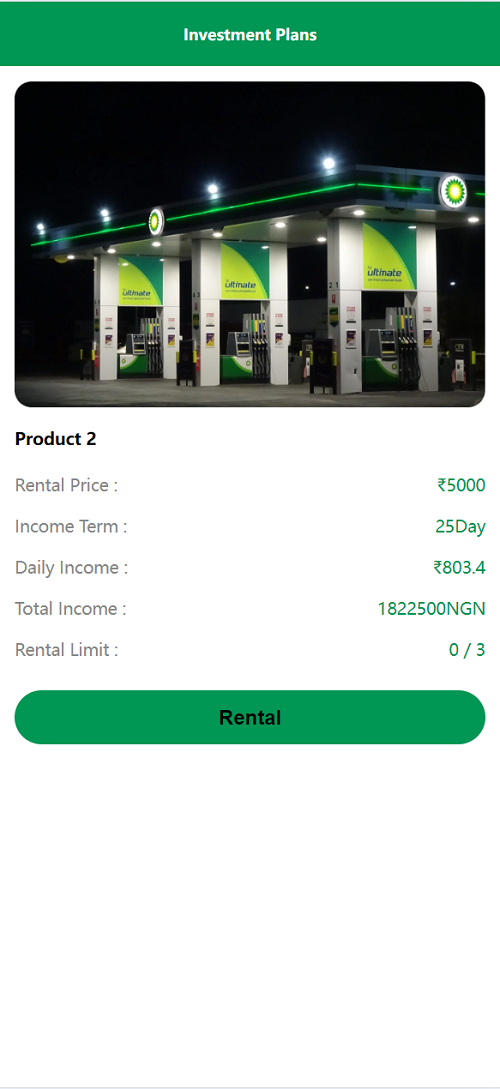
Task: Open the gas station product image
Action: pos(250,244)
